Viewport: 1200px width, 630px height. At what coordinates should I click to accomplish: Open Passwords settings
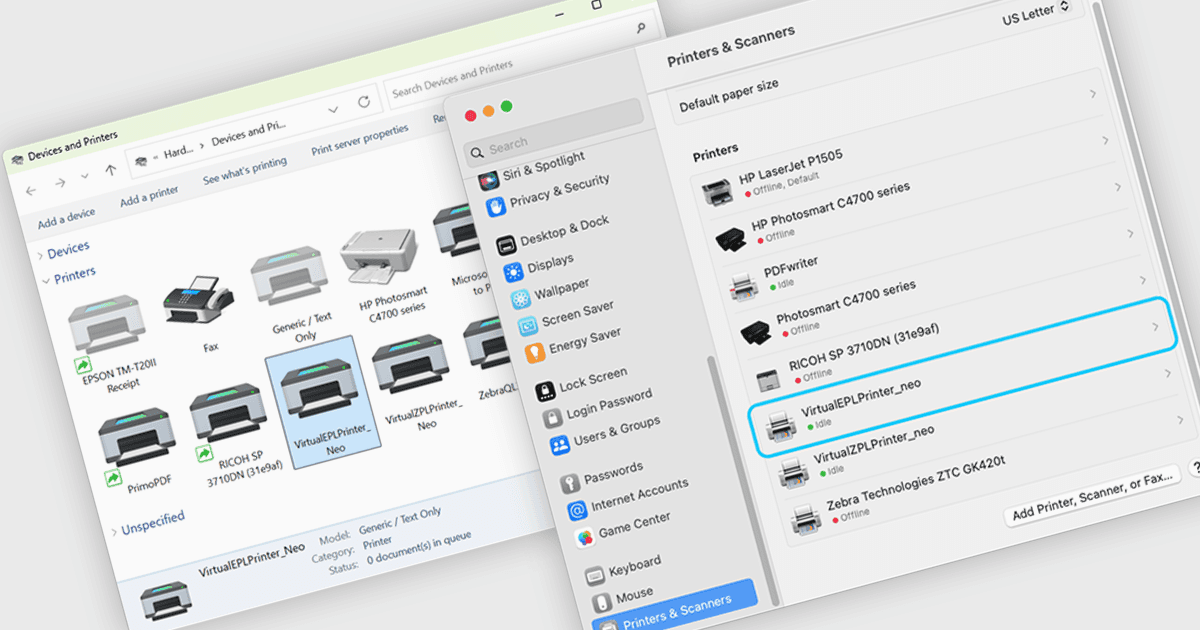(x=601, y=475)
